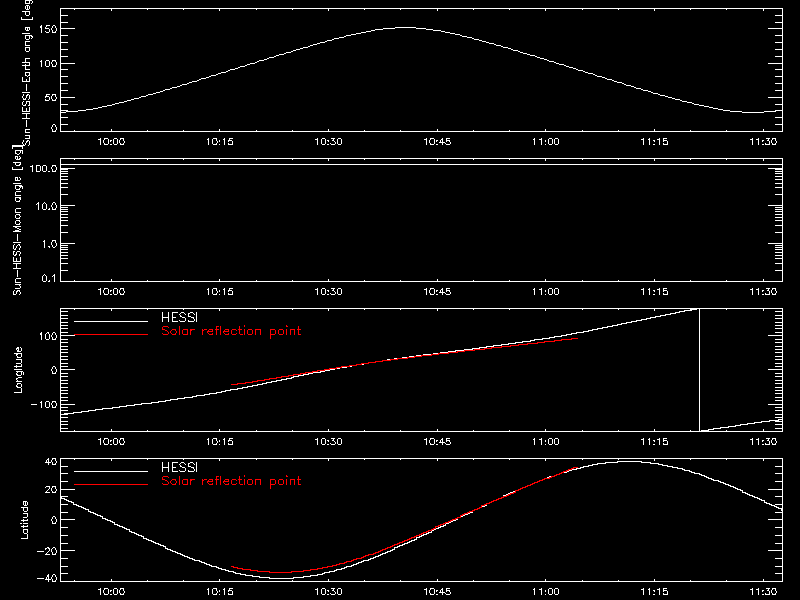
Task: Select HESSI legend label in Latitude plot
Action: pyautogui.click(x=179, y=467)
